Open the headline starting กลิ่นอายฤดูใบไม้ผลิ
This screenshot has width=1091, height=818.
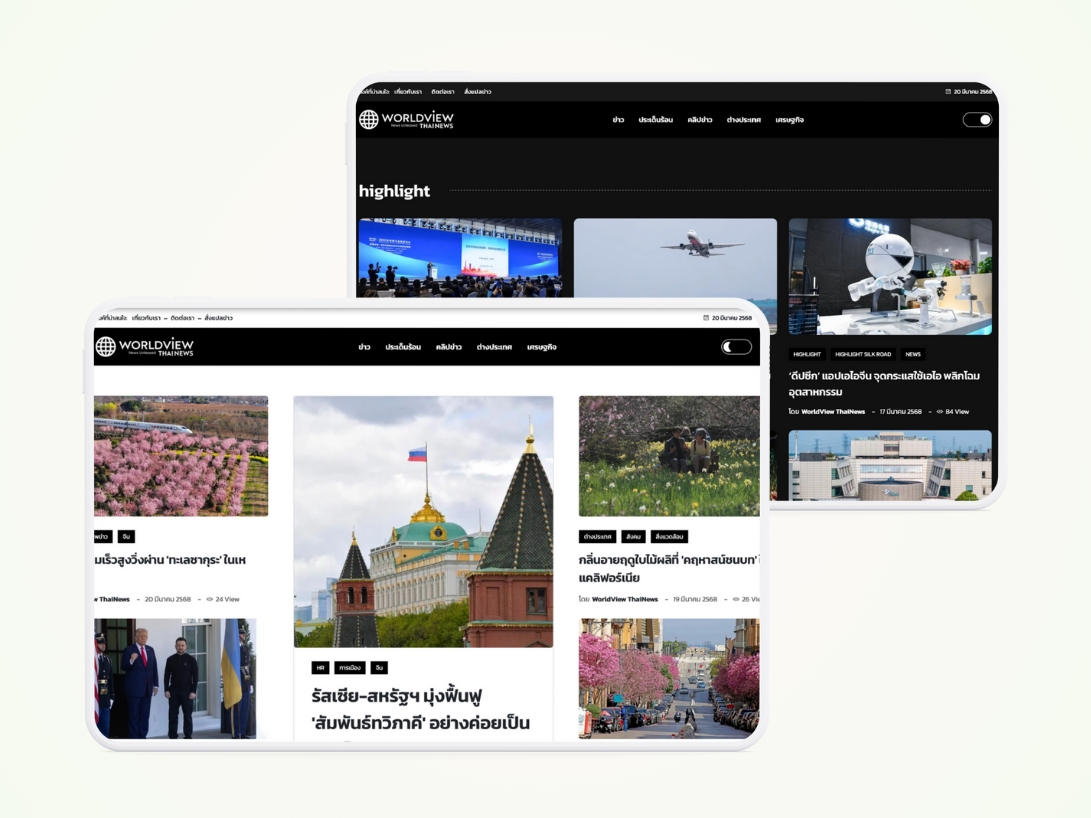(669, 568)
